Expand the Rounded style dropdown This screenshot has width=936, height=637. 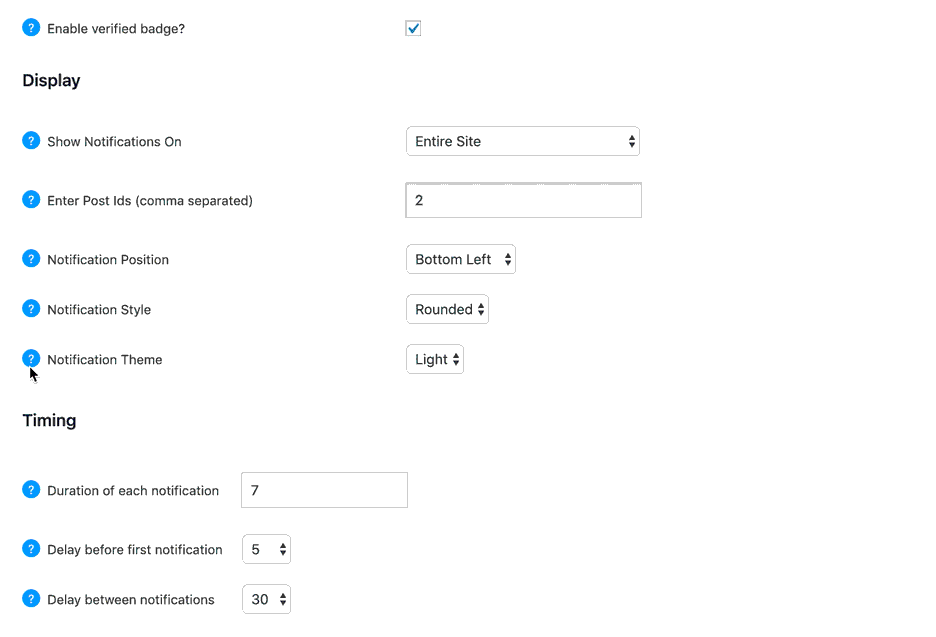tap(448, 309)
